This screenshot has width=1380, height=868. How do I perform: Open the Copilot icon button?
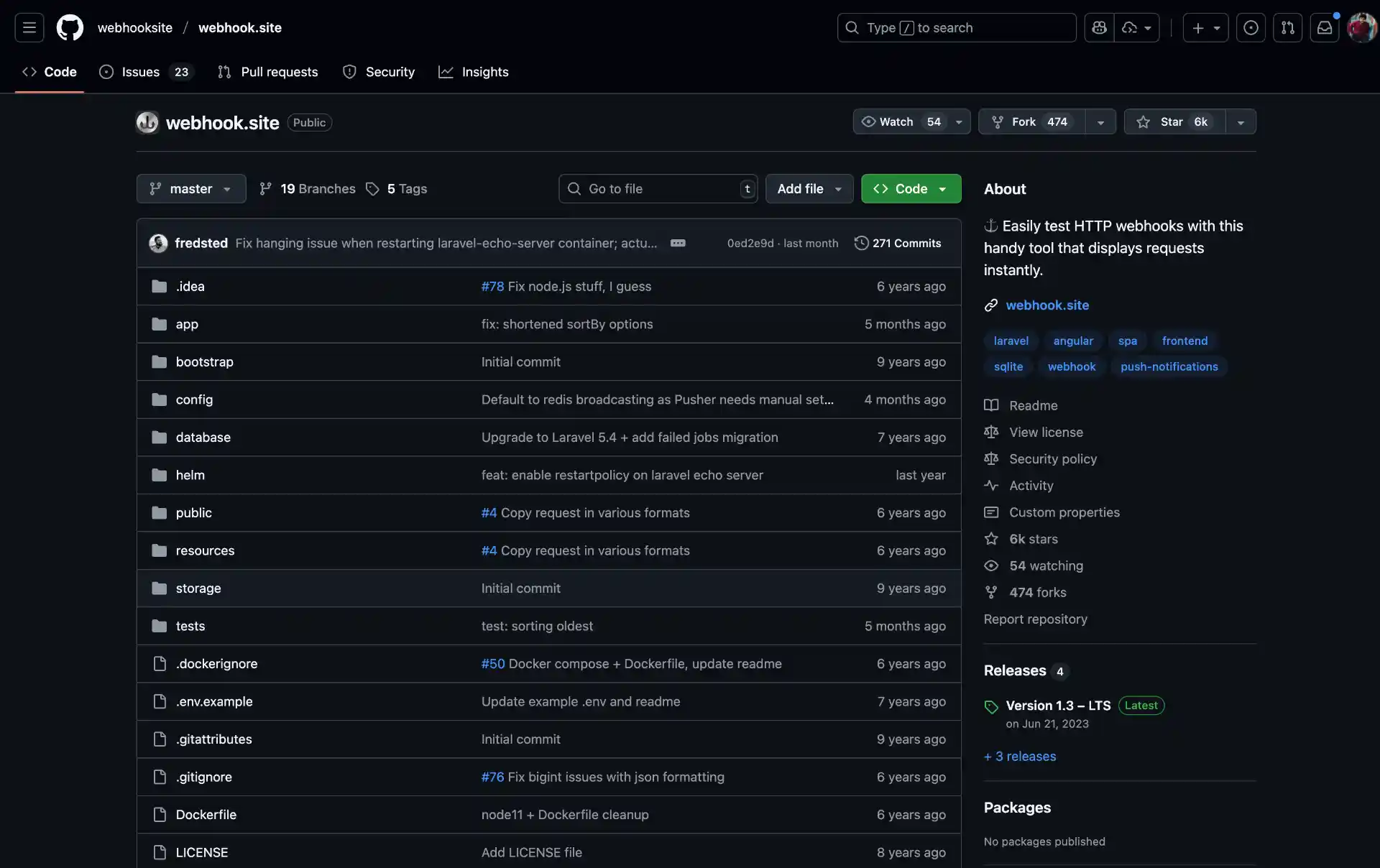[x=1099, y=28]
